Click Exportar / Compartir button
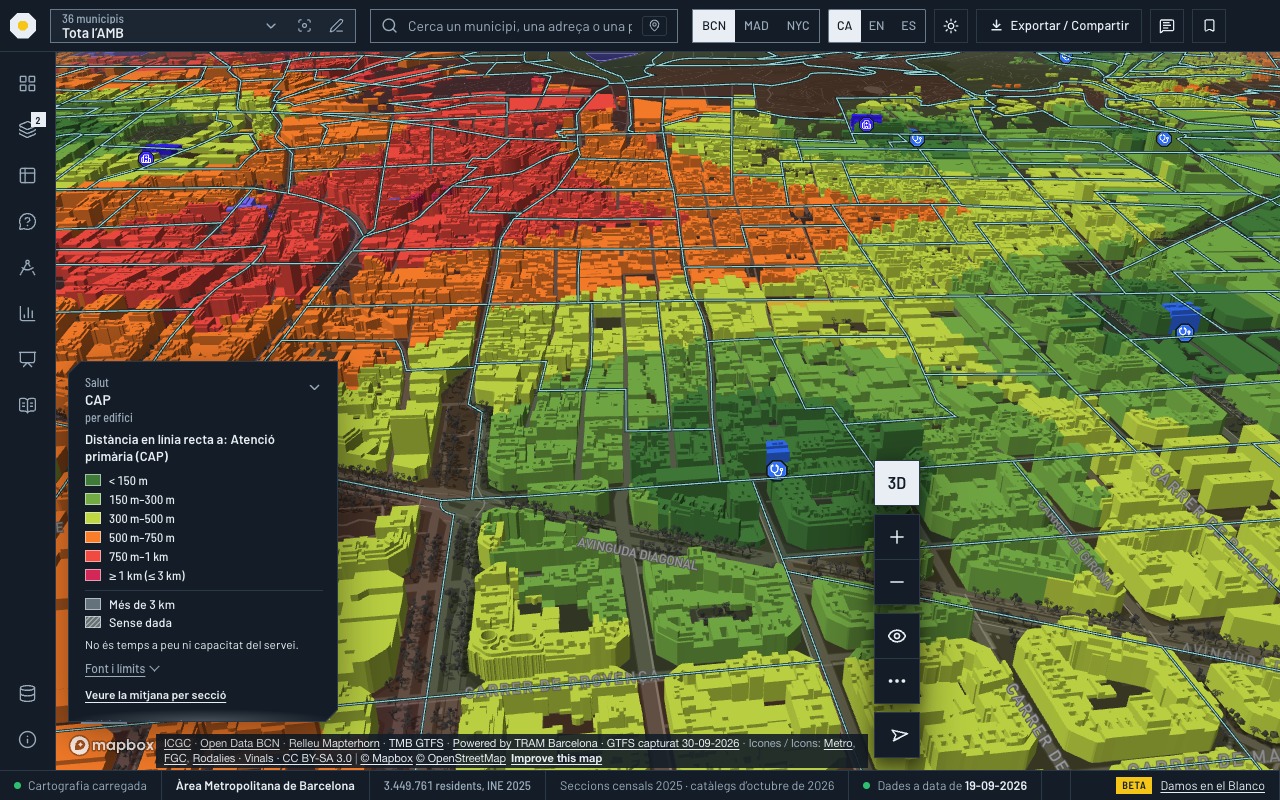 click(x=1059, y=26)
